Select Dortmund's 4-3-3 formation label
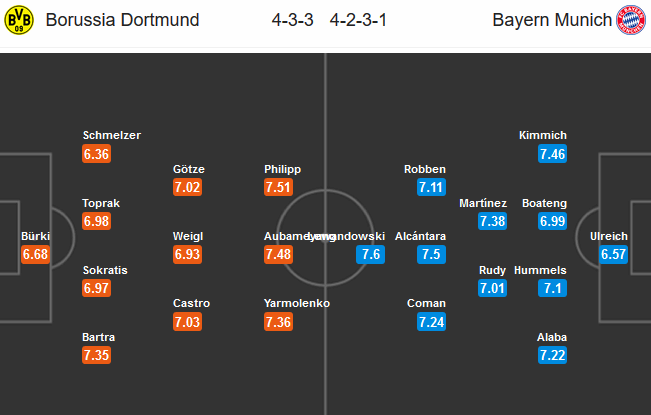Viewport: 651px width, 415px height. 293,20
